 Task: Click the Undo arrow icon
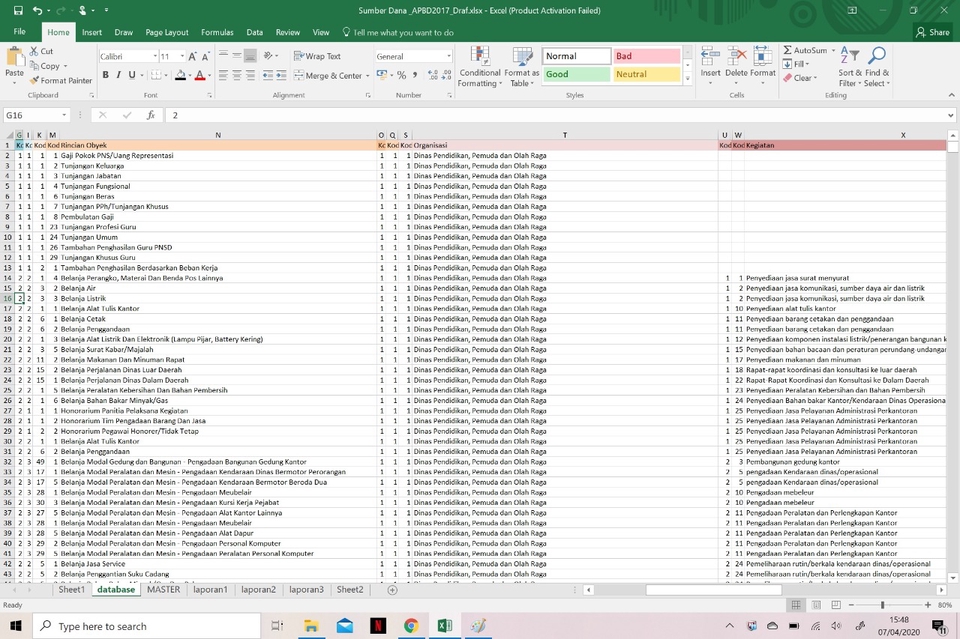tap(37, 10)
